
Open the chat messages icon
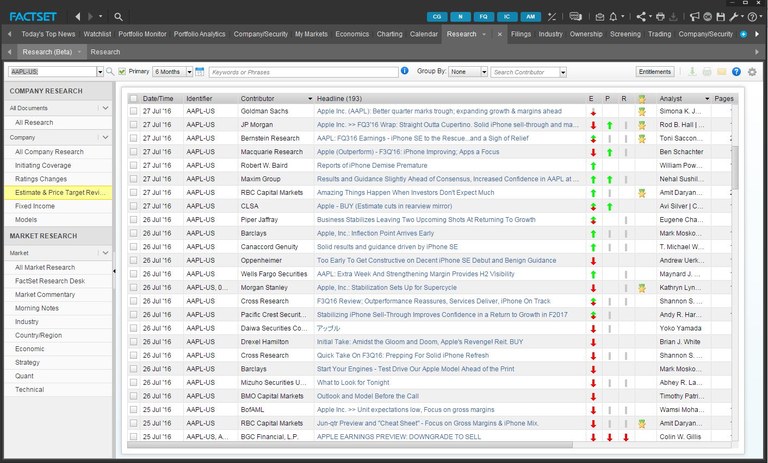coord(576,17)
